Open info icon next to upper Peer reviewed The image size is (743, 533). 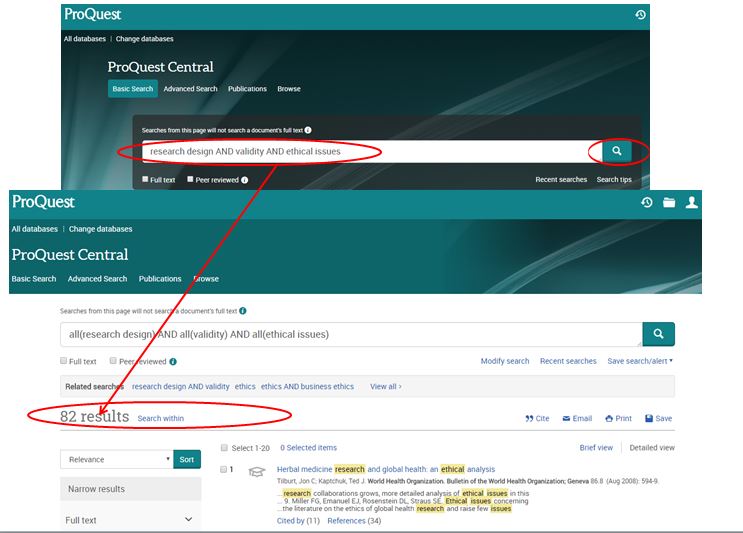coord(245,180)
